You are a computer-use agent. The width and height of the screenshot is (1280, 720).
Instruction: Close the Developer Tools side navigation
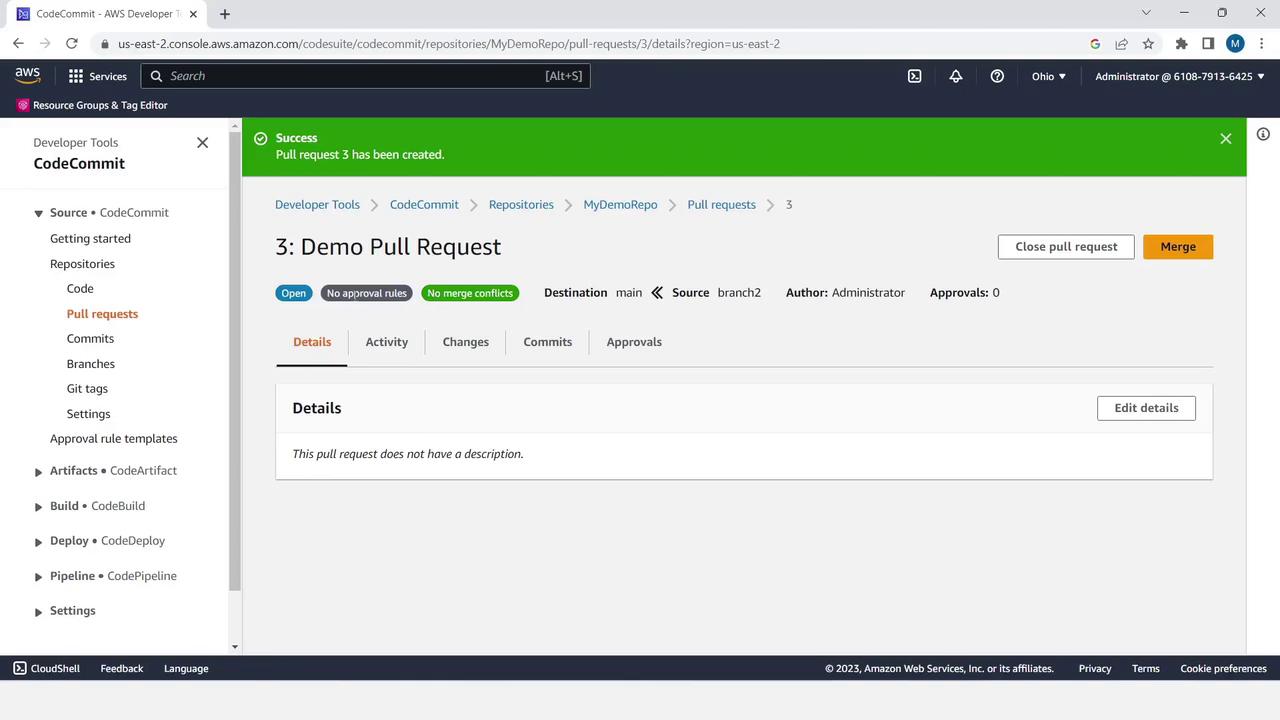[x=202, y=143]
